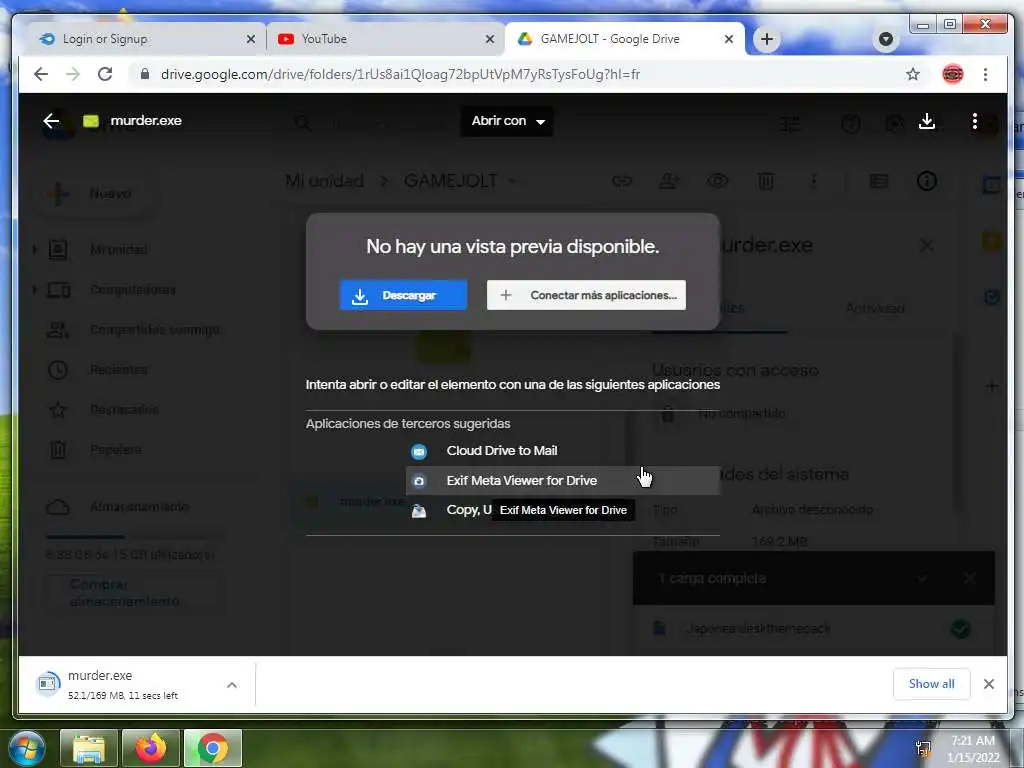The height and width of the screenshot is (768, 1024).
Task: View the site lock icon info
Action: click(145, 74)
